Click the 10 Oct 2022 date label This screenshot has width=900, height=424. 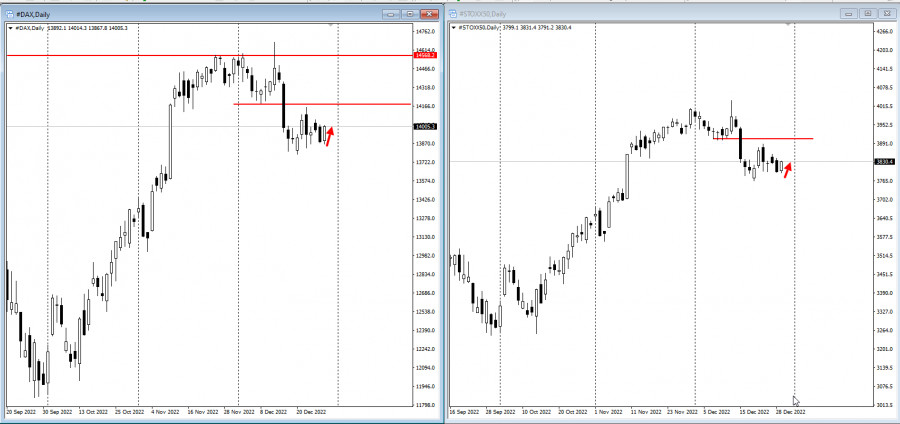[537, 412]
